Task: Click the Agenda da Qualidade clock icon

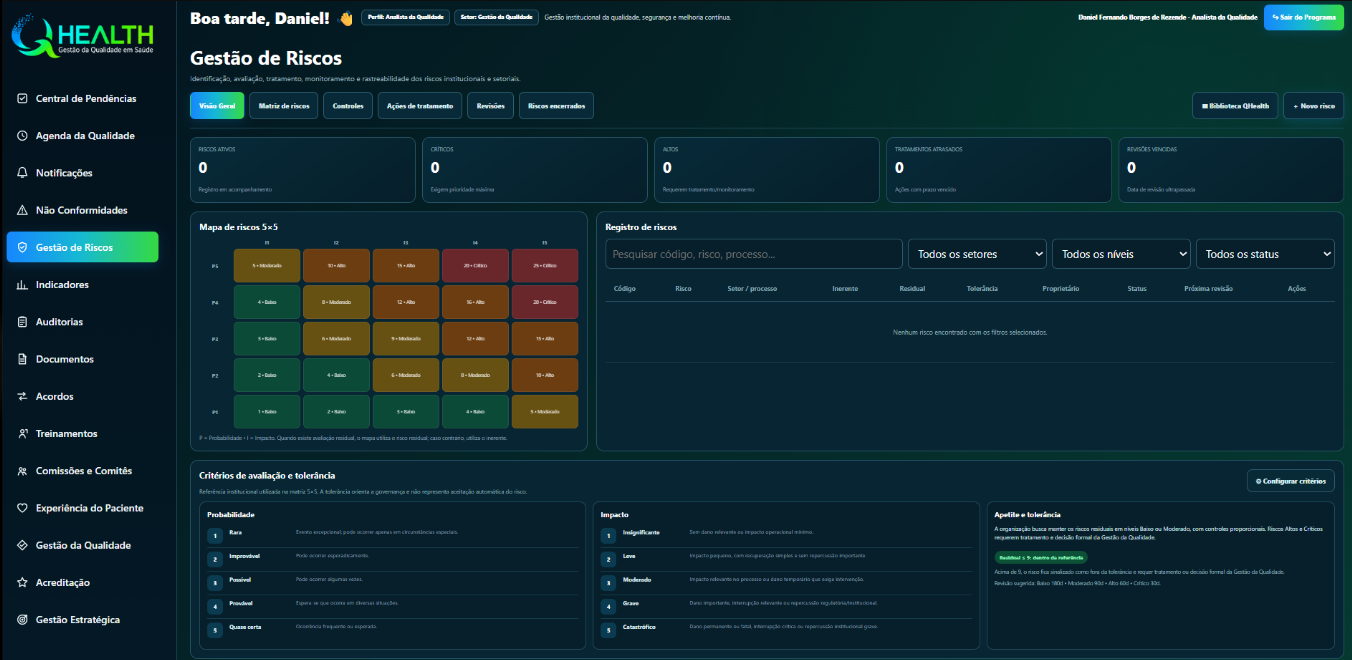Action: (22, 136)
